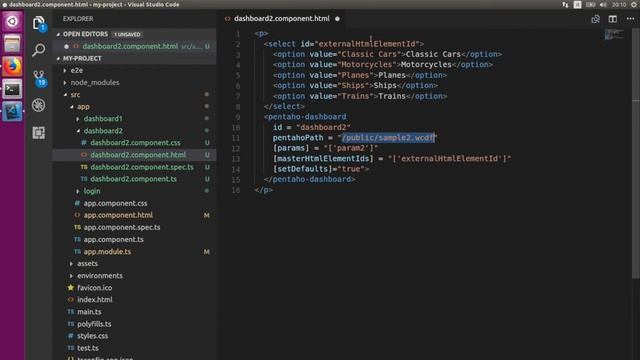Open test.ts file

(88, 348)
